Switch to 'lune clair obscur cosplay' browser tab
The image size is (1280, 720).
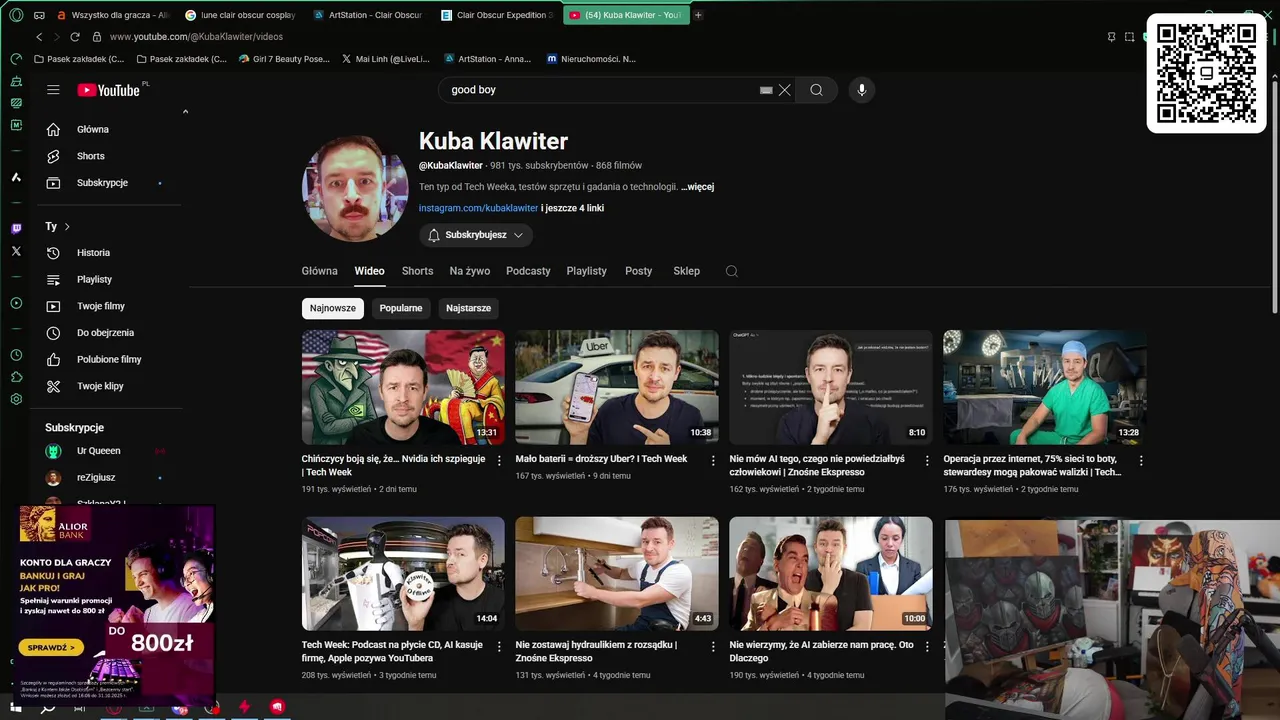pyautogui.click(x=240, y=15)
